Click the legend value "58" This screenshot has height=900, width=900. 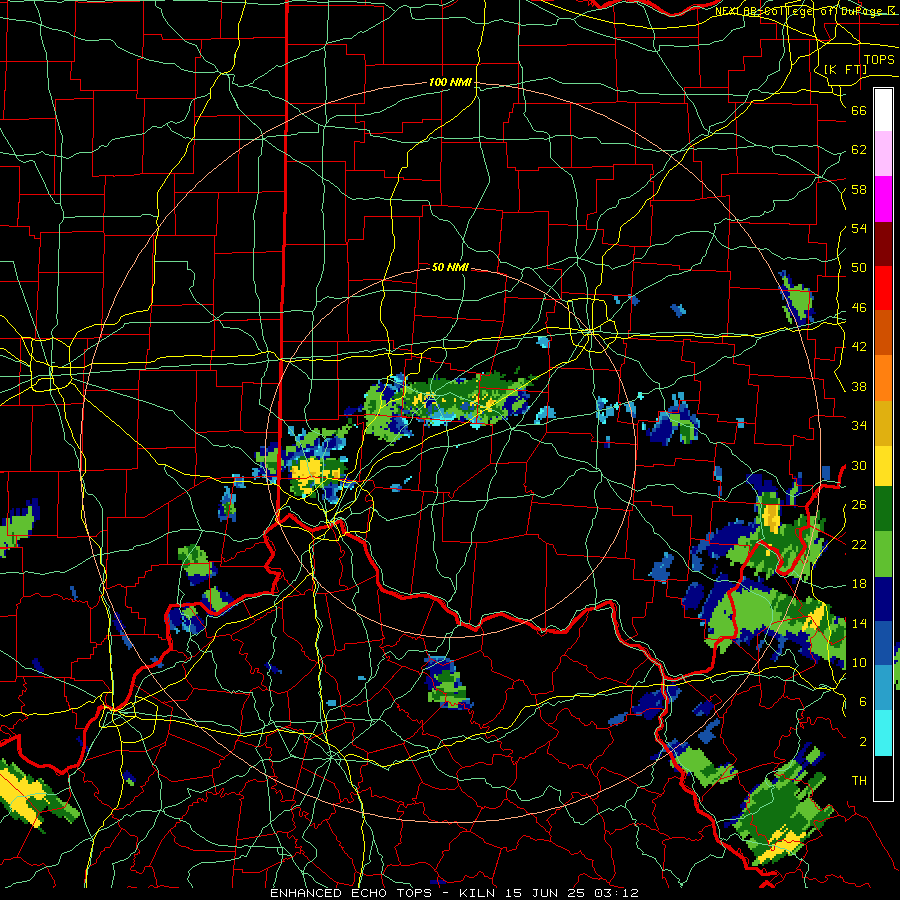[859, 189]
